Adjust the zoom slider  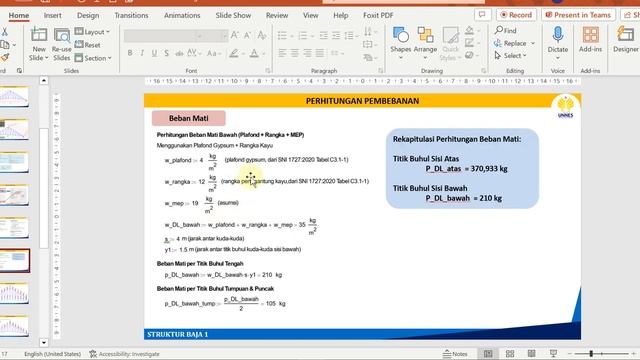(x=591, y=353)
